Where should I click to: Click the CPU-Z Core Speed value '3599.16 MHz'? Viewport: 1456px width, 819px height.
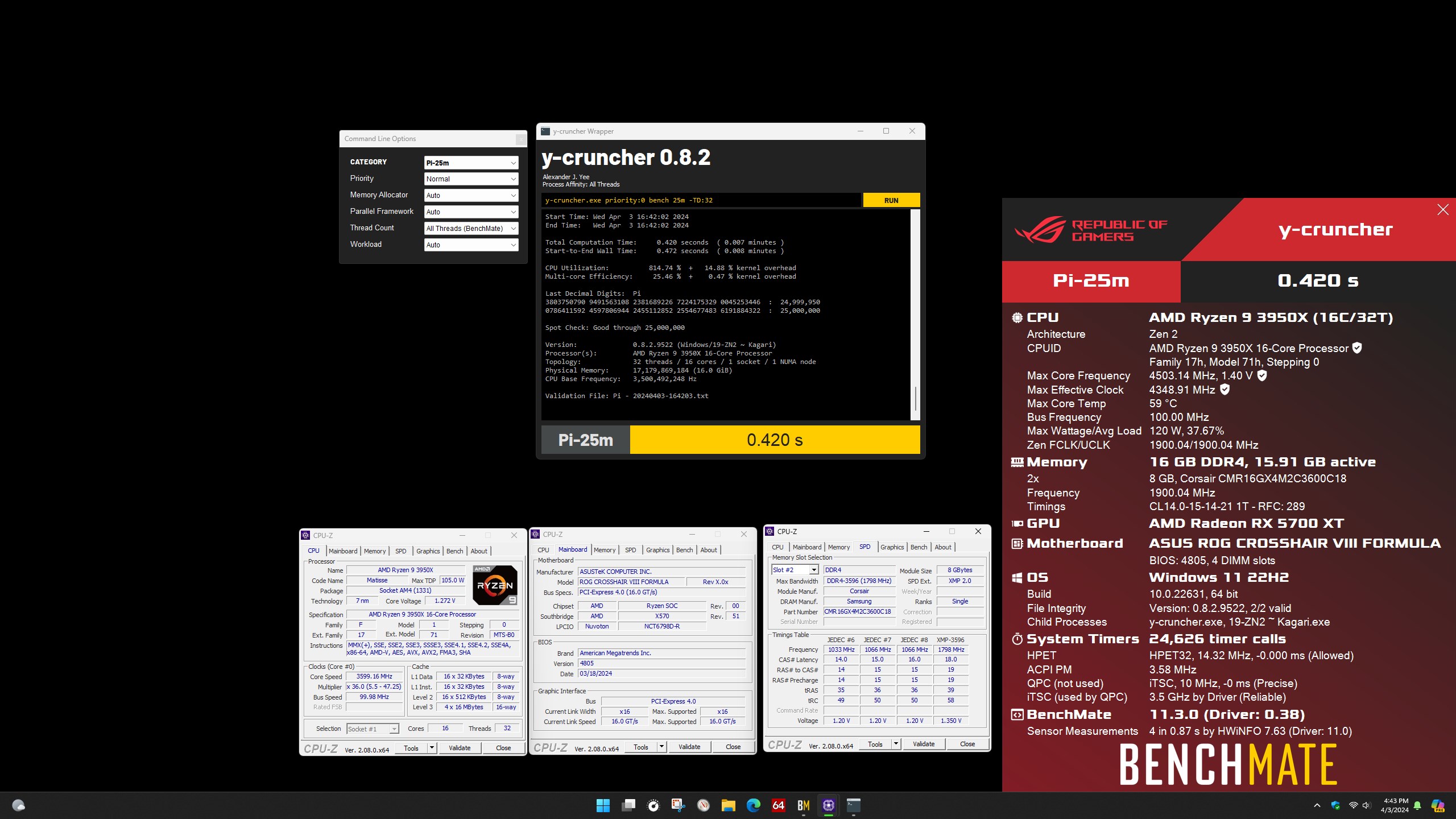[x=374, y=677]
